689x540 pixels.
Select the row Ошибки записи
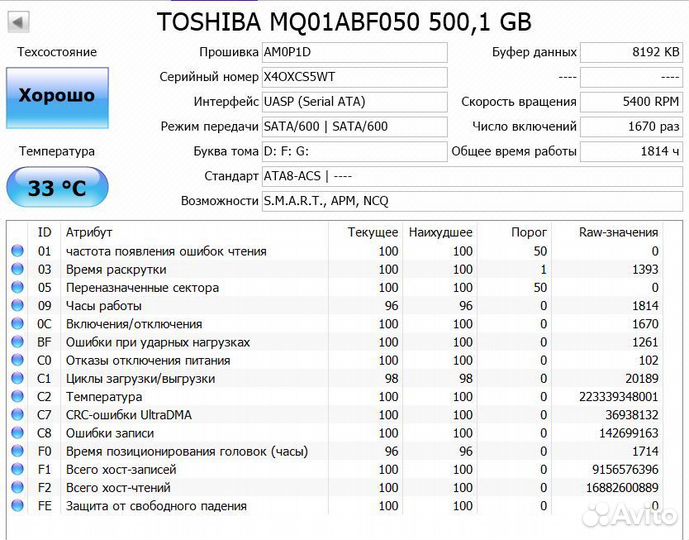click(335, 433)
